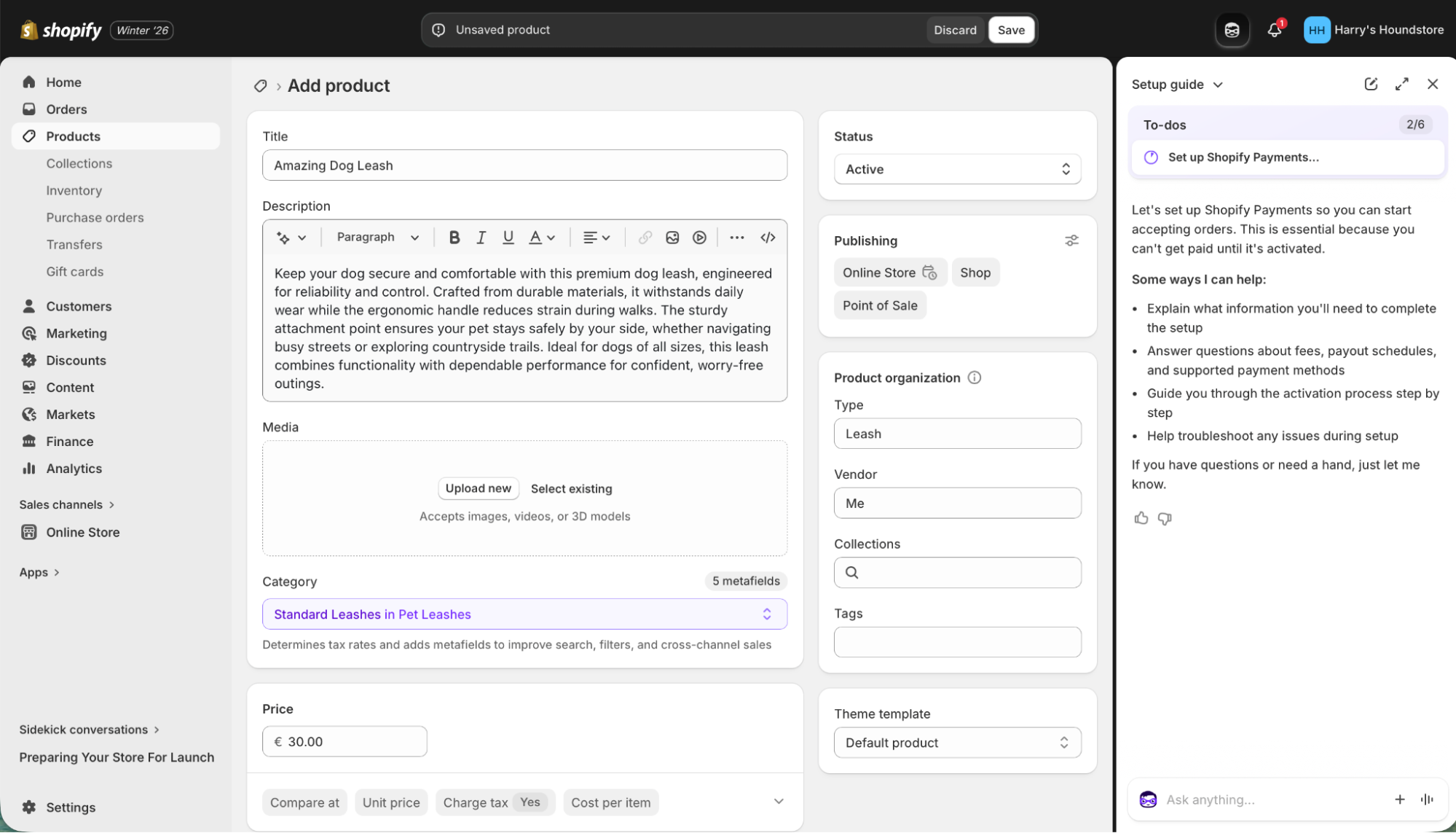Open the Status dropdown showing Active
The height and width of the screenshot is (833, 1456).
pos(957,169)
